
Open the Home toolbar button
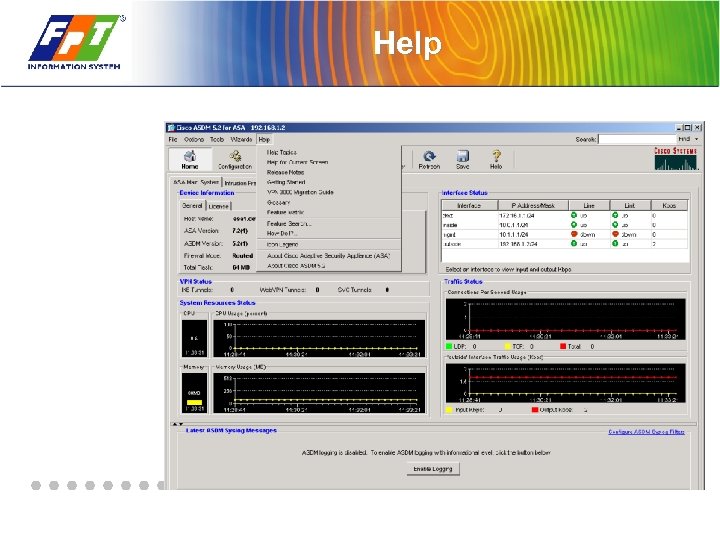[190, 160]
